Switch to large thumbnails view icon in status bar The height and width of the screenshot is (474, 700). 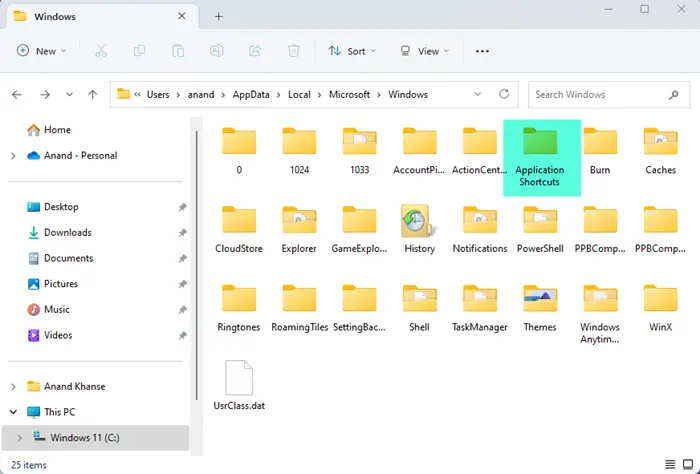(x=688, y=465)
